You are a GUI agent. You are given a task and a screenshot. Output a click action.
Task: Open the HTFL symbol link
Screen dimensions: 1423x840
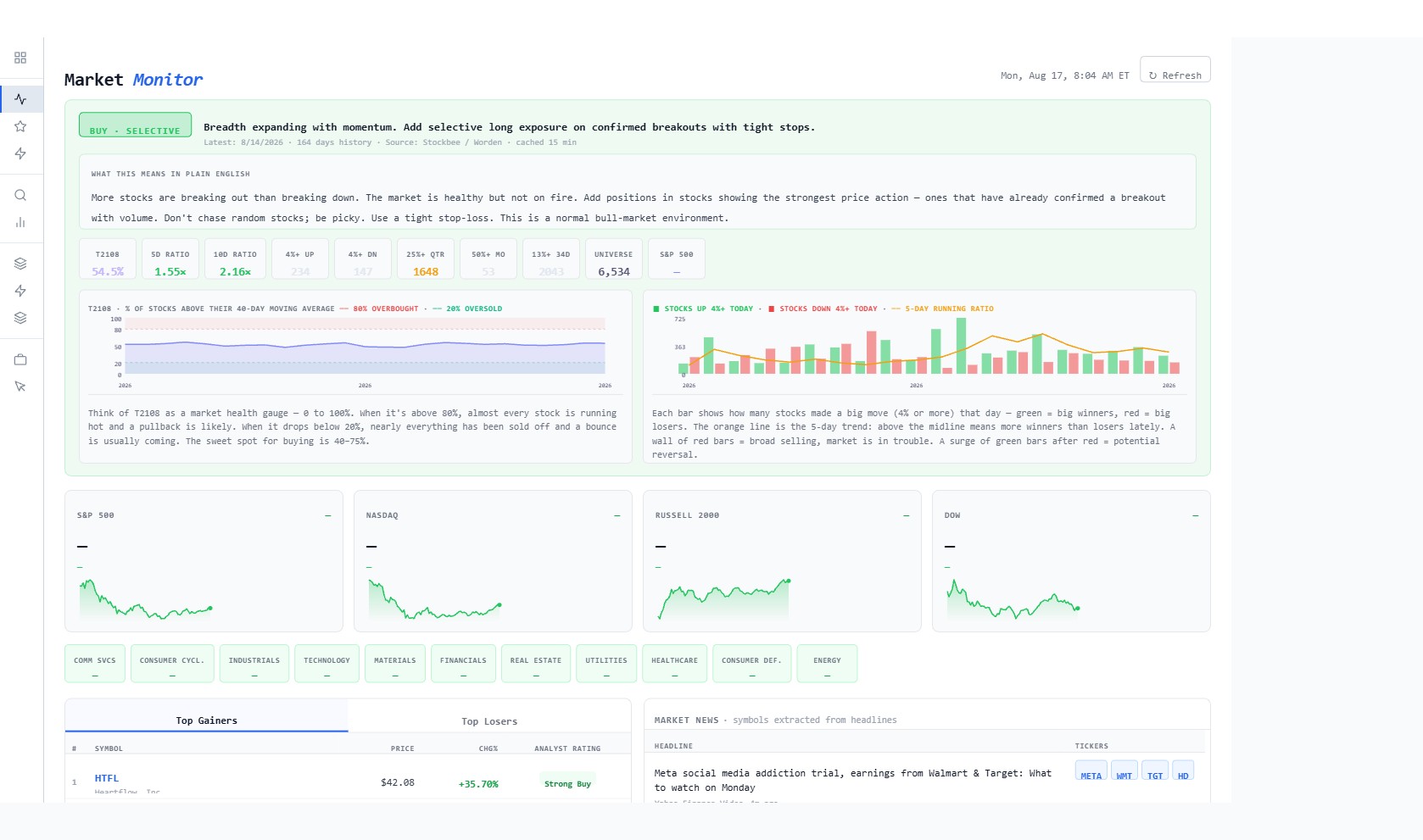point(107,778)
